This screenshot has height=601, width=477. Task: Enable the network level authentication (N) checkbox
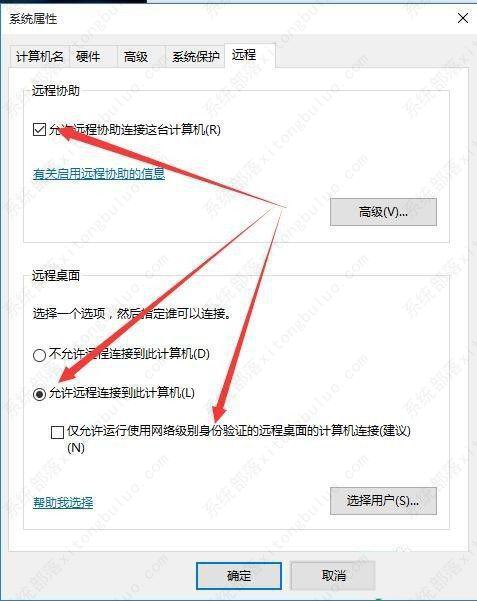click(x=58, y=432)
